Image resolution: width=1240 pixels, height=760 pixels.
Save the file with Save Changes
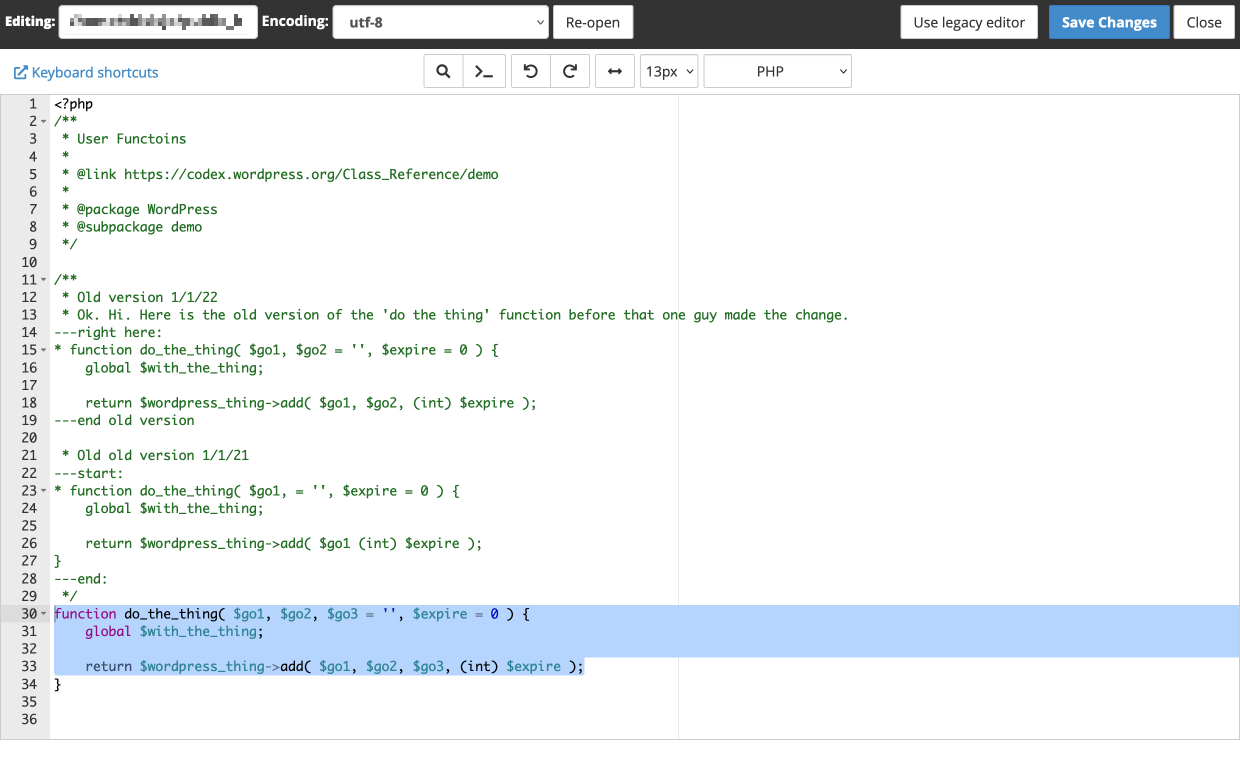pyautogui.click(x=1109, y=22)
